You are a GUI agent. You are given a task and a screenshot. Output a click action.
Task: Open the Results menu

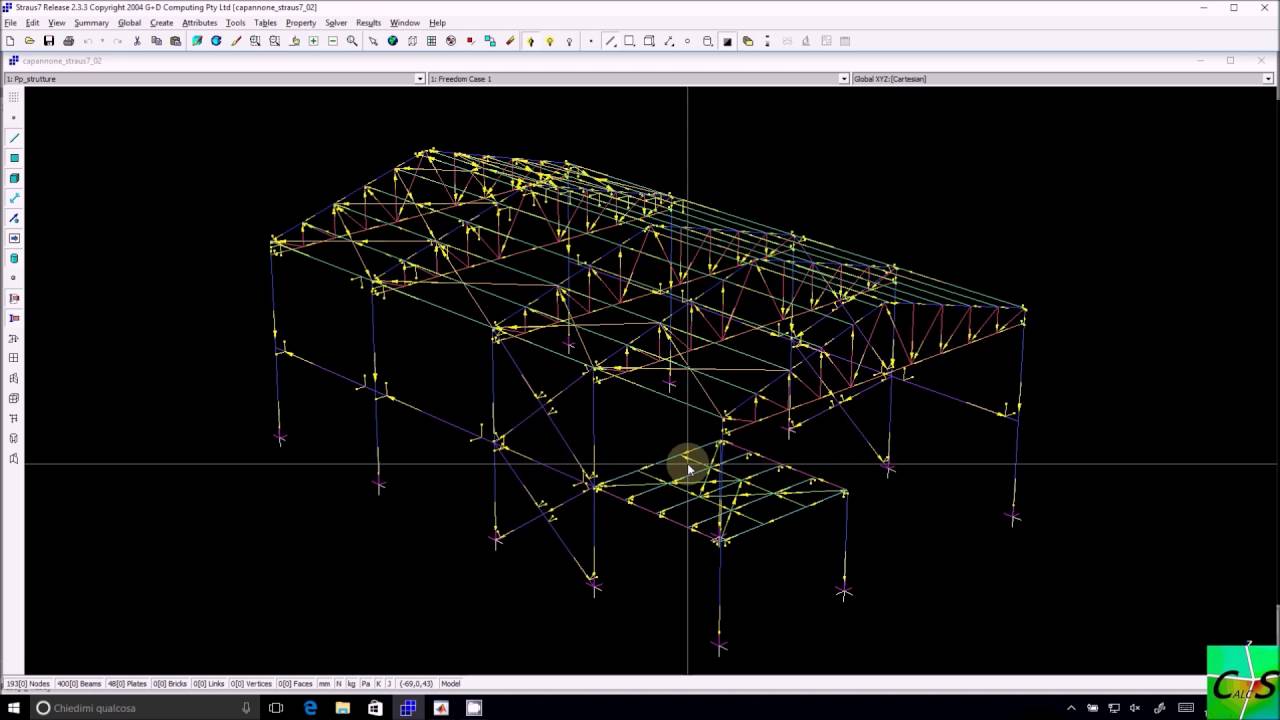(x=368, y=22)
